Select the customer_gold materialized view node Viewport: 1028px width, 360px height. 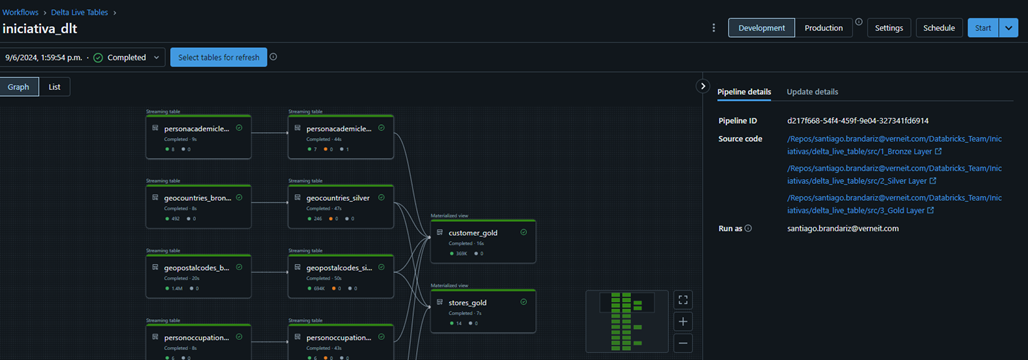(483, 241)
